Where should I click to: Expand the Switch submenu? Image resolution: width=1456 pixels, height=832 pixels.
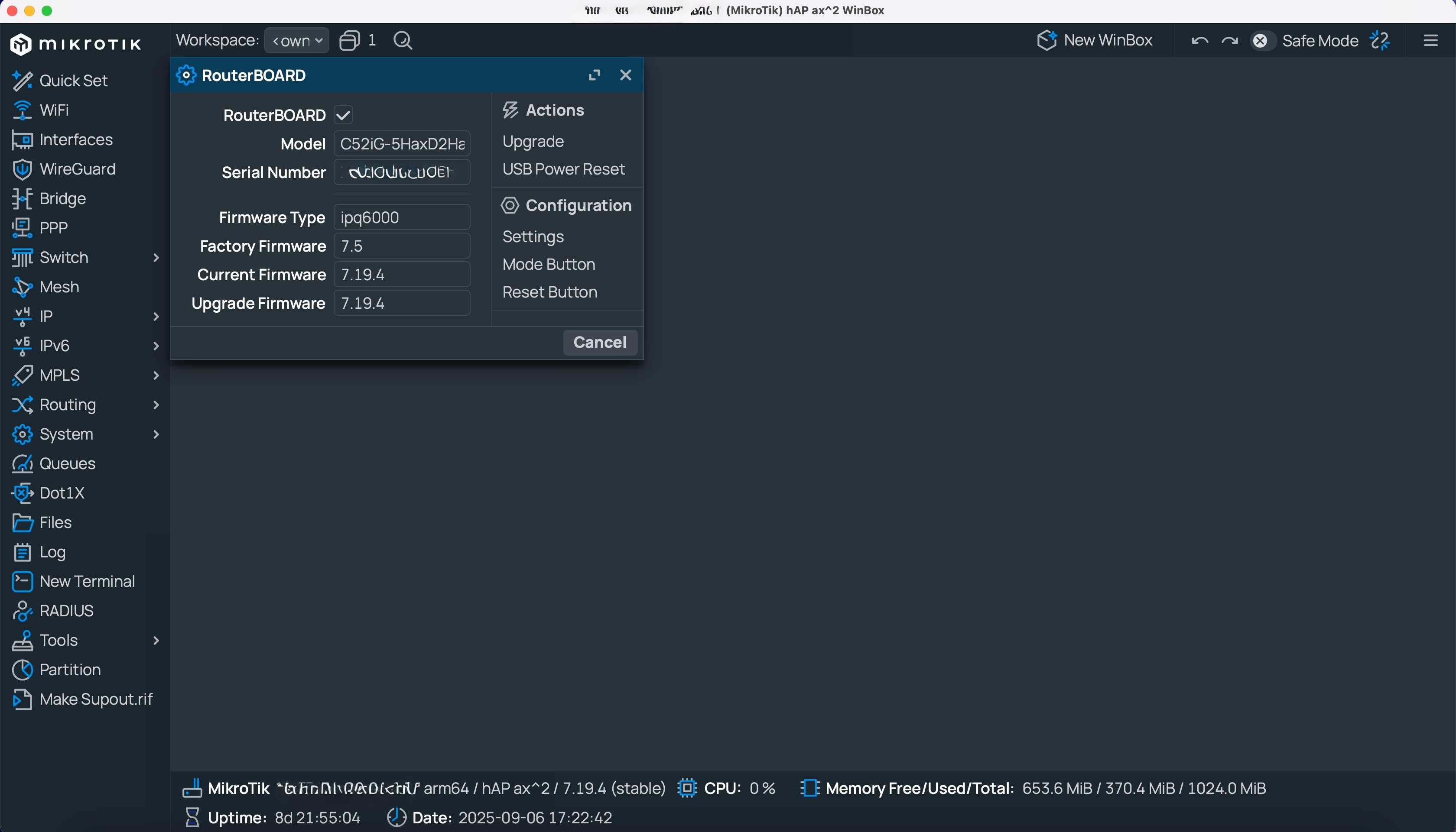(x=156, y=258)
